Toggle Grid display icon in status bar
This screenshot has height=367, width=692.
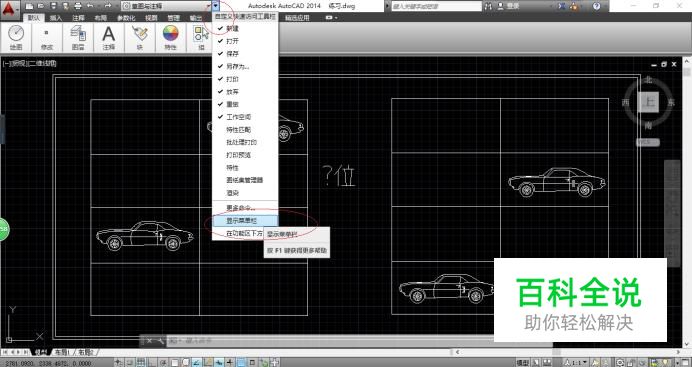pos(140,363)
